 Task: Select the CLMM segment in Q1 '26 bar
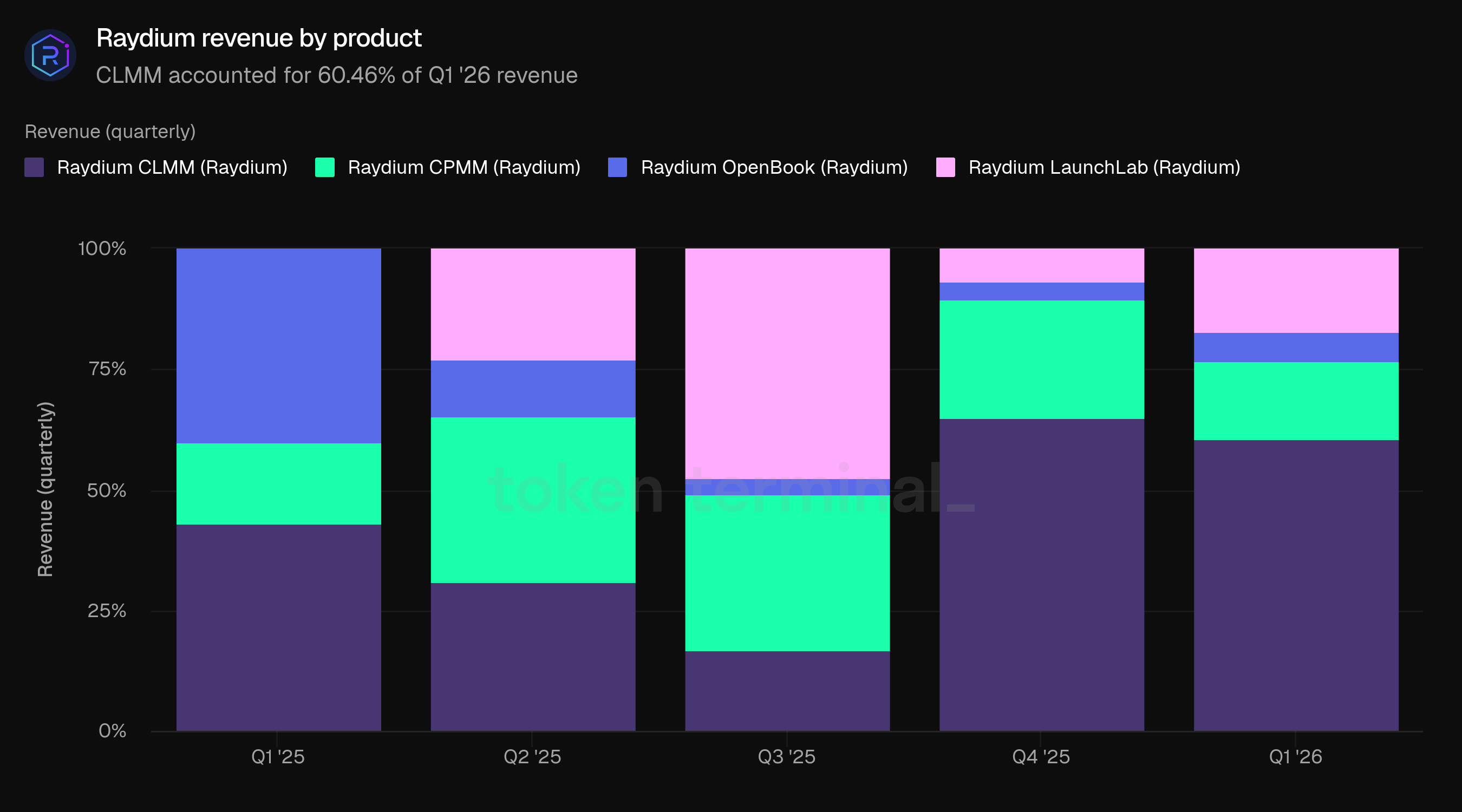coord(1296,585)
